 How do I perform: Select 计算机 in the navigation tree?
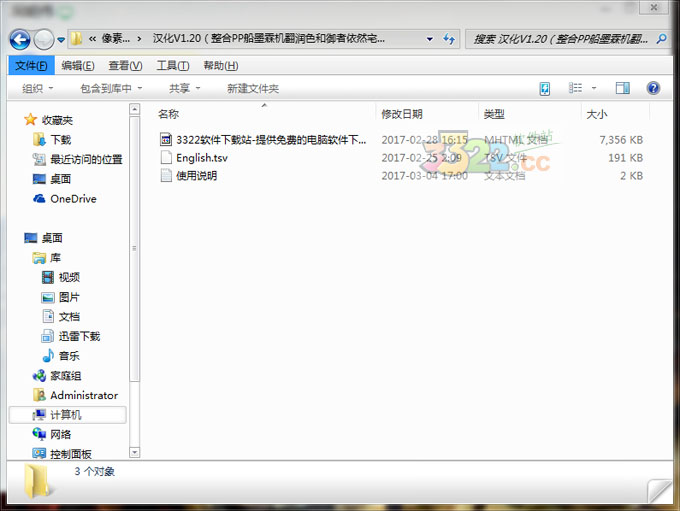[x=65, y=414]
